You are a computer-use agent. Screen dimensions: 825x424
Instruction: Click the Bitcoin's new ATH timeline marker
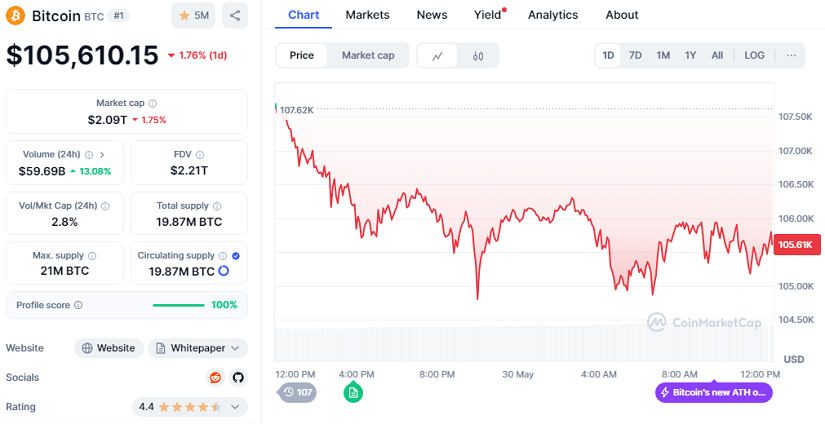[x=714, y=392]
